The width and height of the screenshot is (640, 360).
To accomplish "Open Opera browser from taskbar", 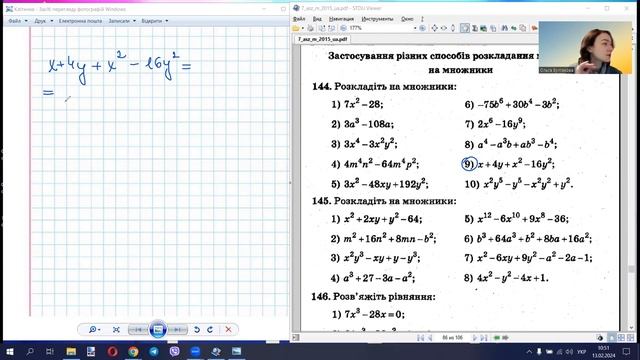I will pos(113,351).
